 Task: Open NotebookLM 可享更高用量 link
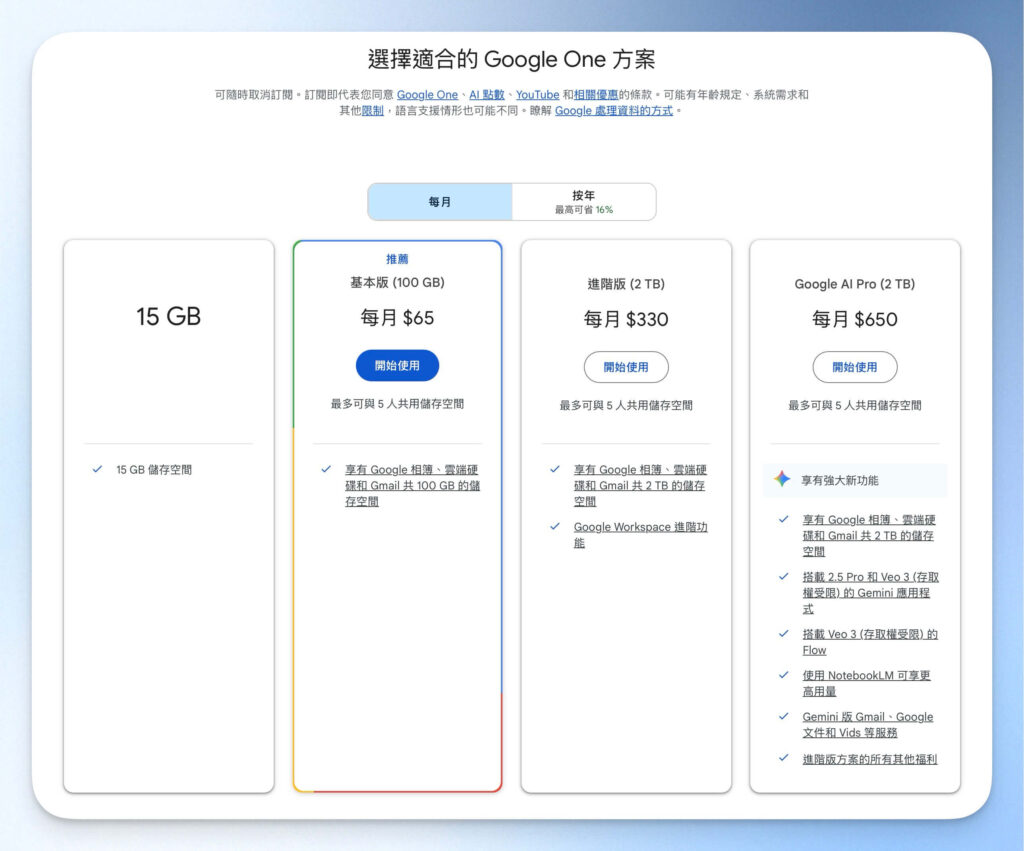(x=866, y=683)
